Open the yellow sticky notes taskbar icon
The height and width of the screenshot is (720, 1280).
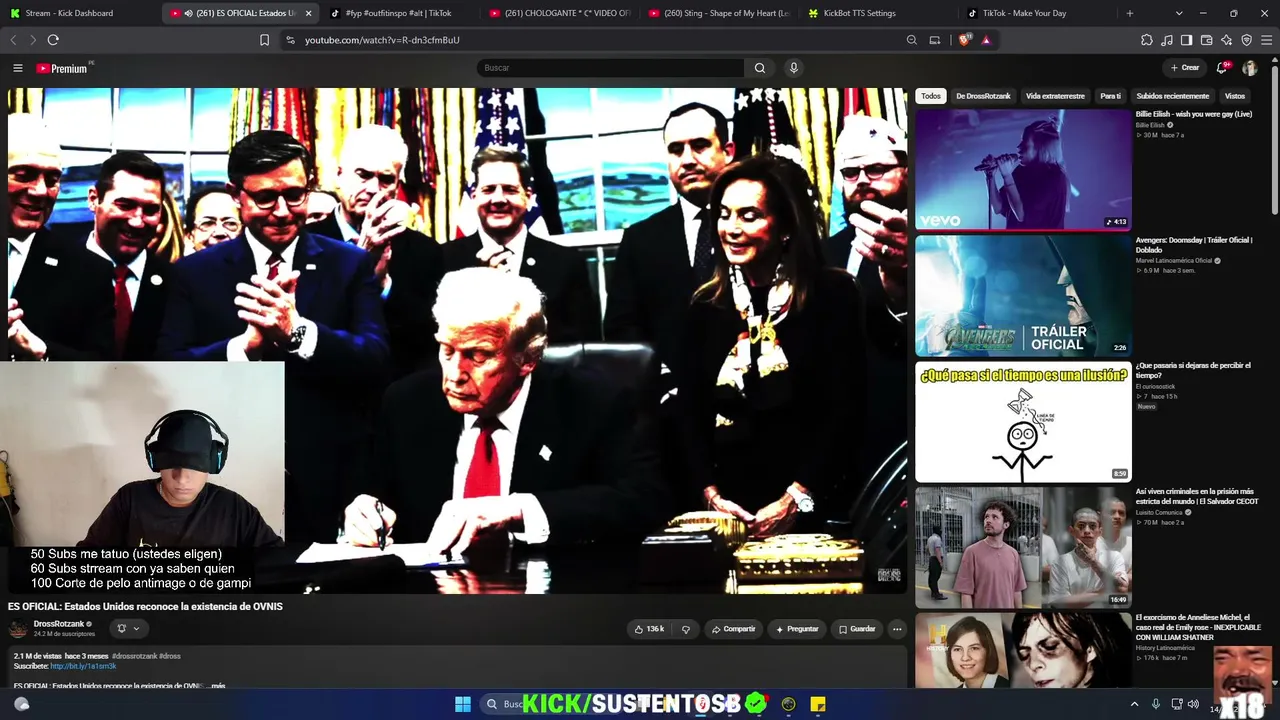click(818, 704)
